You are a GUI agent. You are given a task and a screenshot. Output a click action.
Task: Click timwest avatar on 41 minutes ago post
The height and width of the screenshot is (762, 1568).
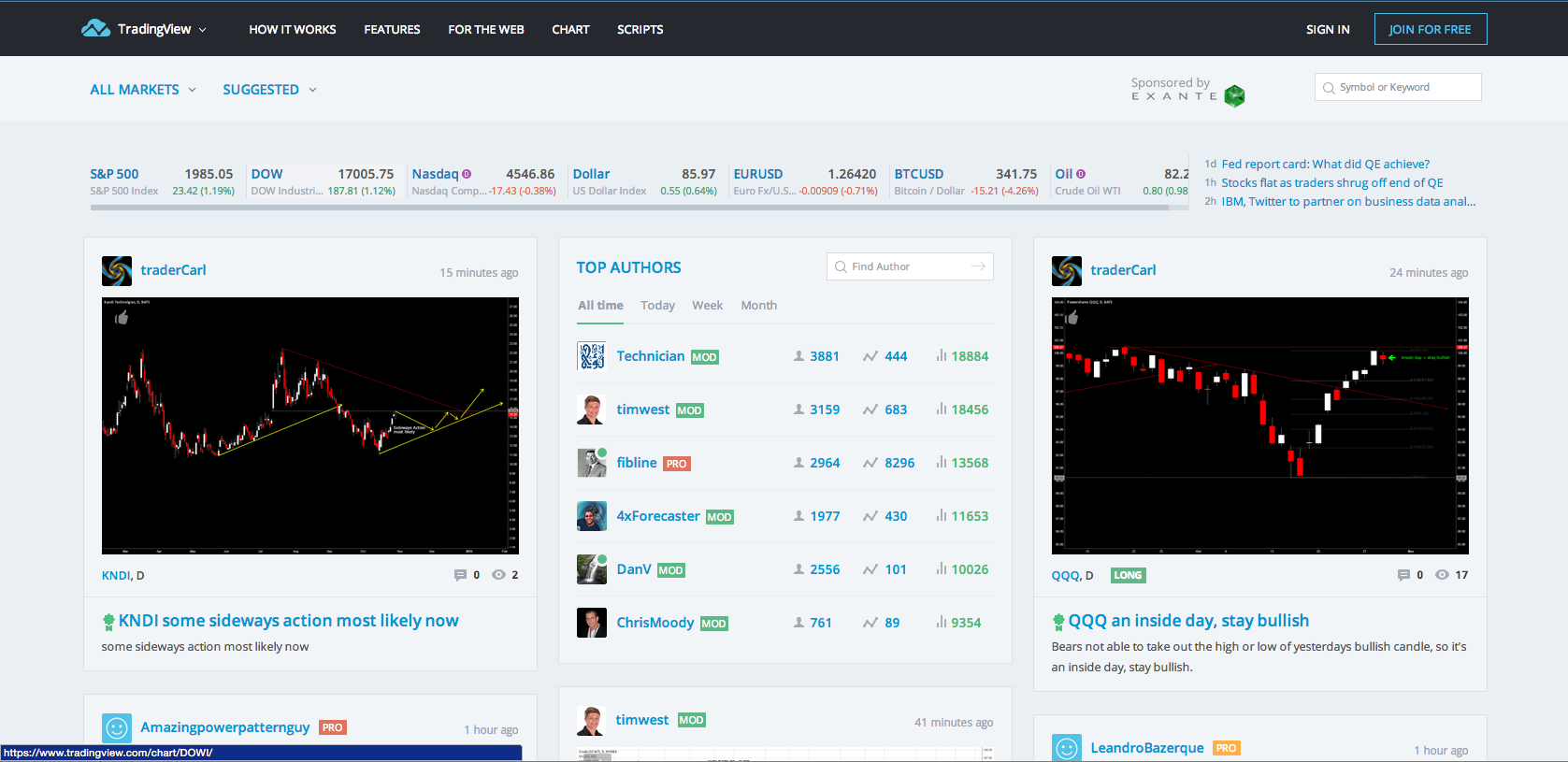click(591, 721)
